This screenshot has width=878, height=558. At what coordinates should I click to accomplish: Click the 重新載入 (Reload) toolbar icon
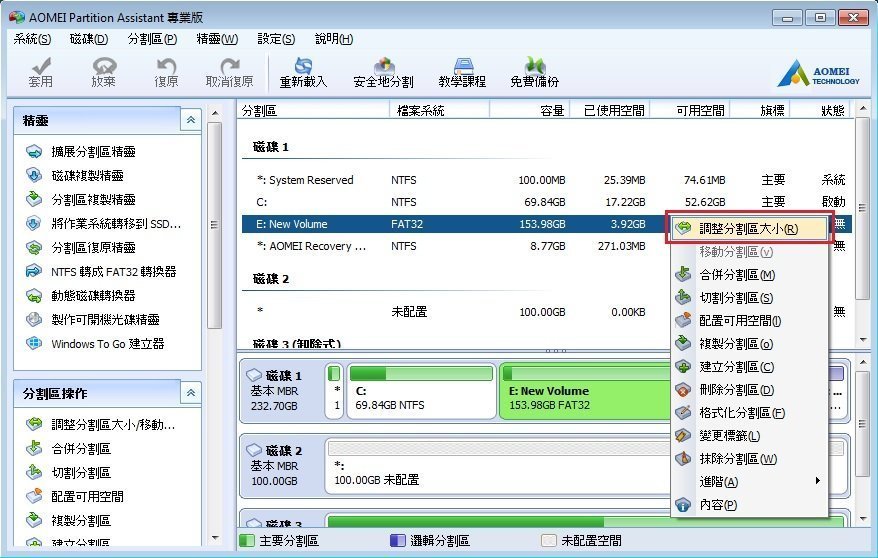pos(303,73)
